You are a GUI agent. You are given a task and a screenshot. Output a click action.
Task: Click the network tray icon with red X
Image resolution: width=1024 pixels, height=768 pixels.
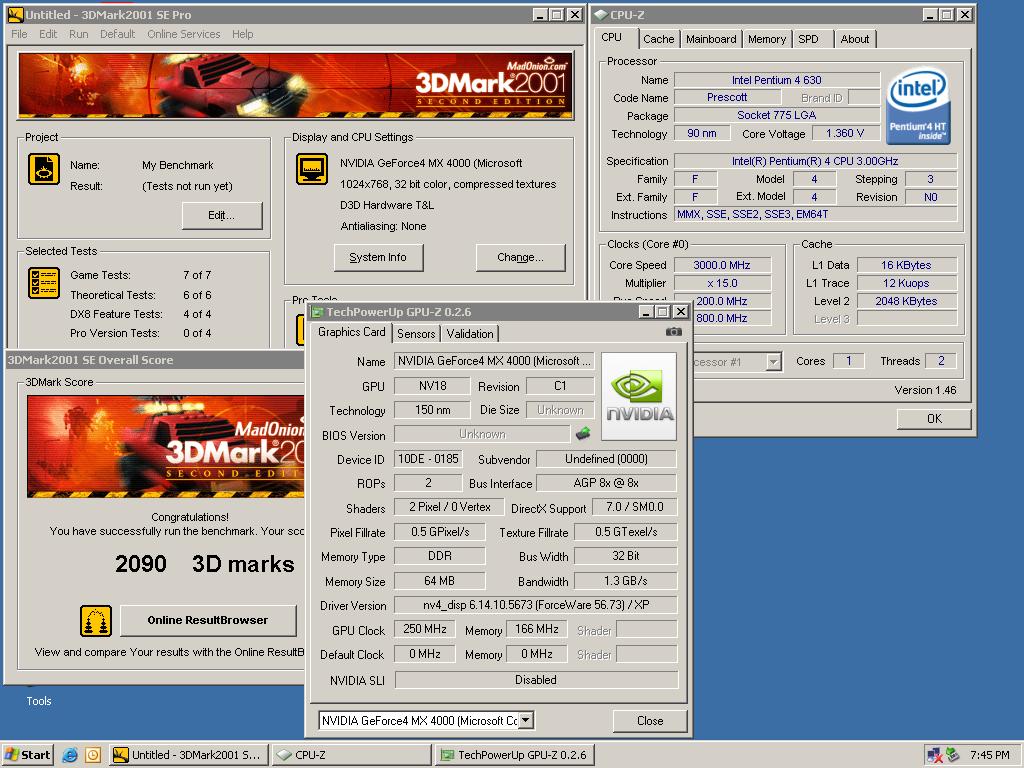[935, 755]
